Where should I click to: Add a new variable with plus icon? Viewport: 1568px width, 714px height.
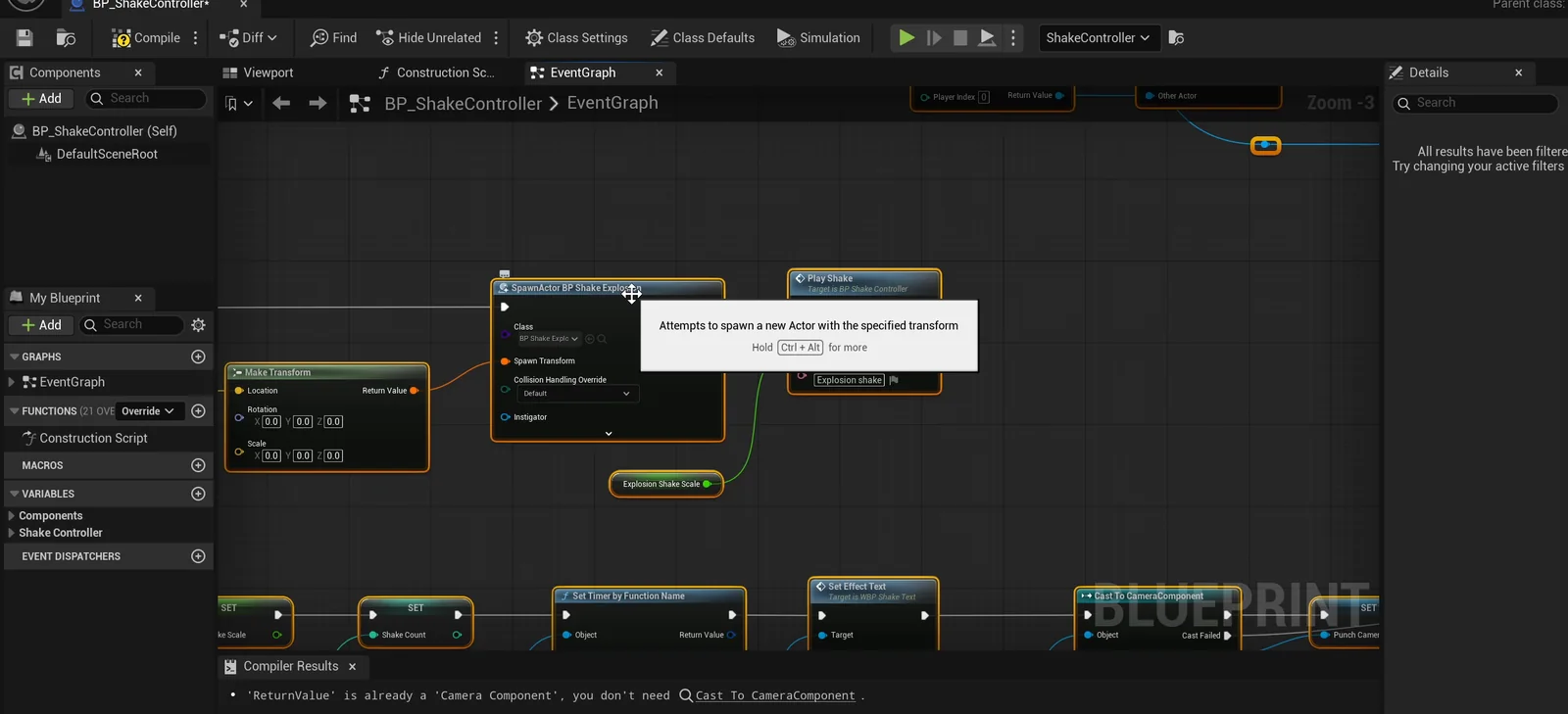(x=198, y=494)
